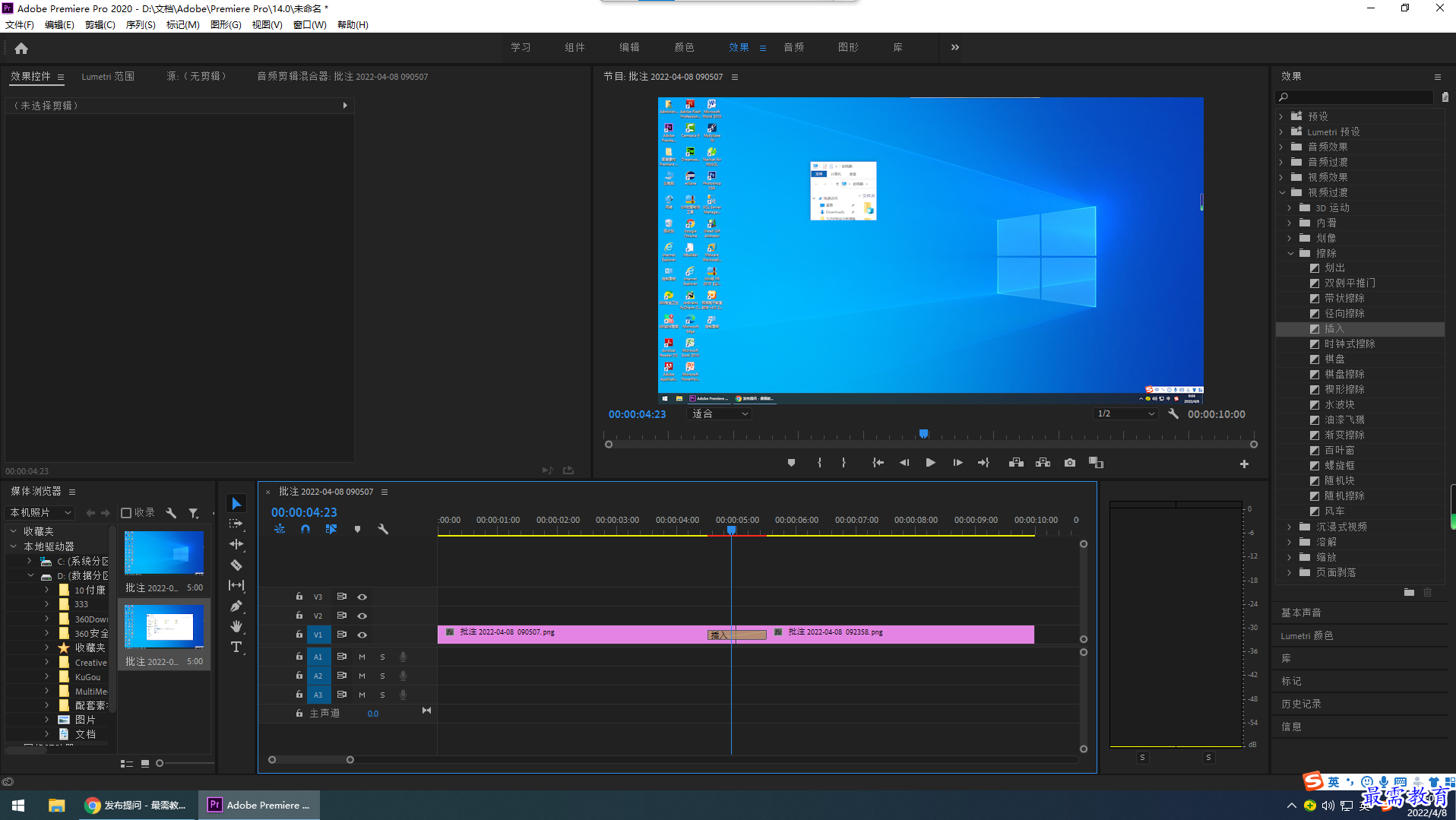The image size is (1456, 820).
Task: Open the 历史记录 panel
Action: (1301, 704)
